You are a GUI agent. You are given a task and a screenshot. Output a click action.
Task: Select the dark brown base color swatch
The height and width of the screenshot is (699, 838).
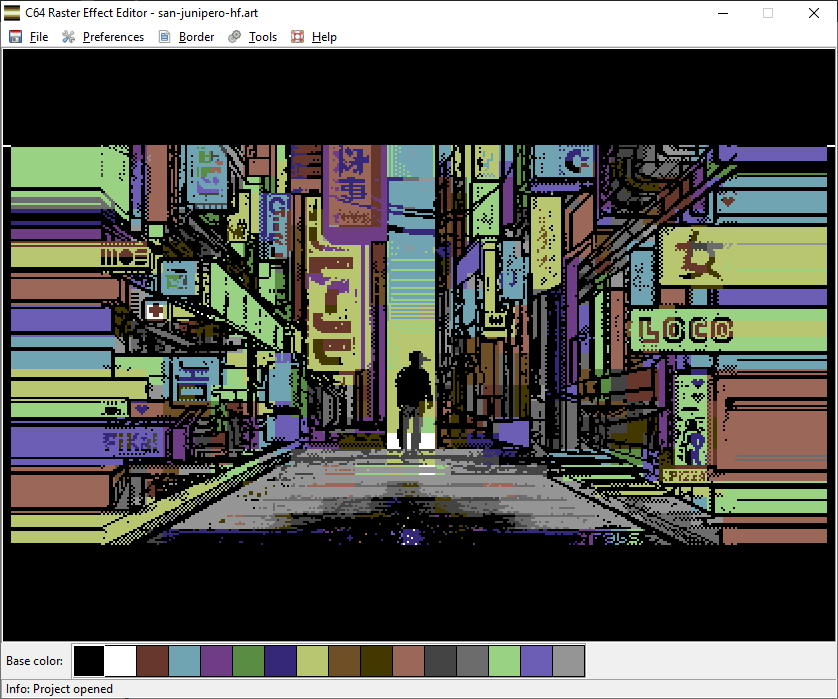(x=377, y=661)
